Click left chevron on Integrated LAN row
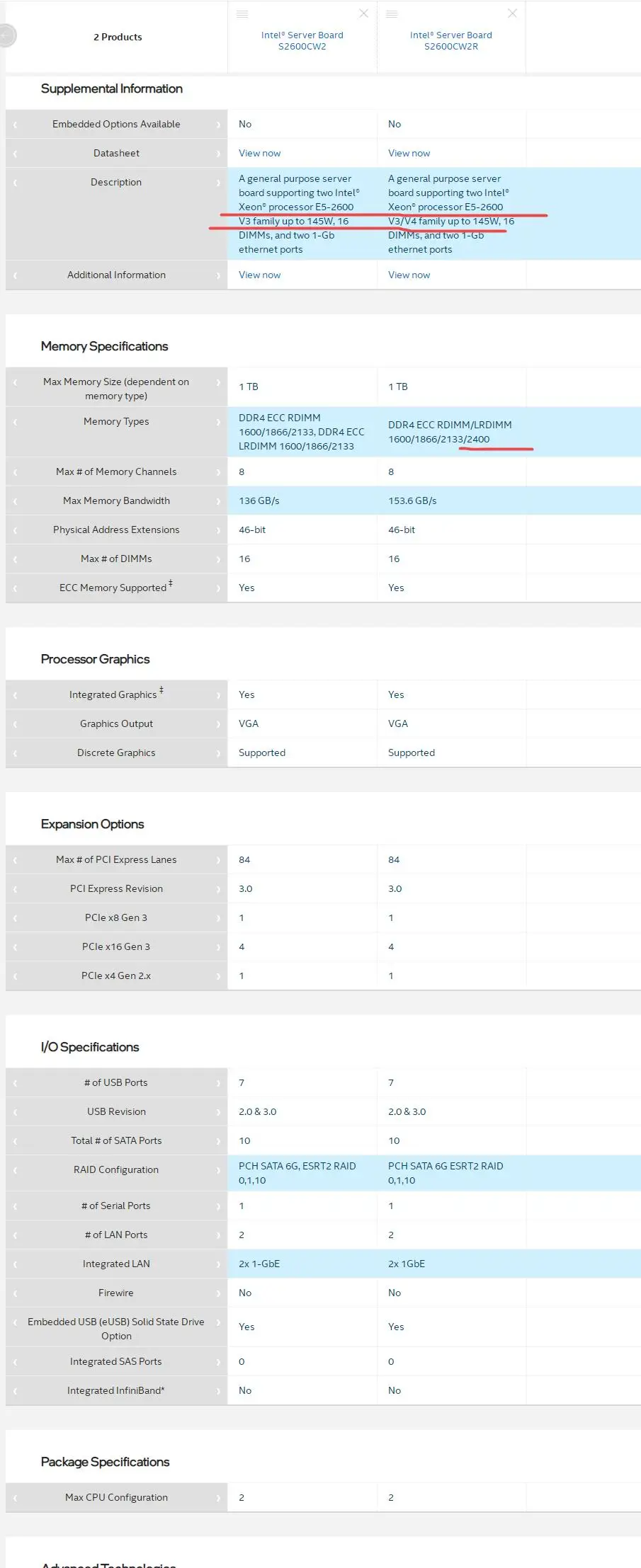Screen dimensions: 641x1568 pos(15,1264)
